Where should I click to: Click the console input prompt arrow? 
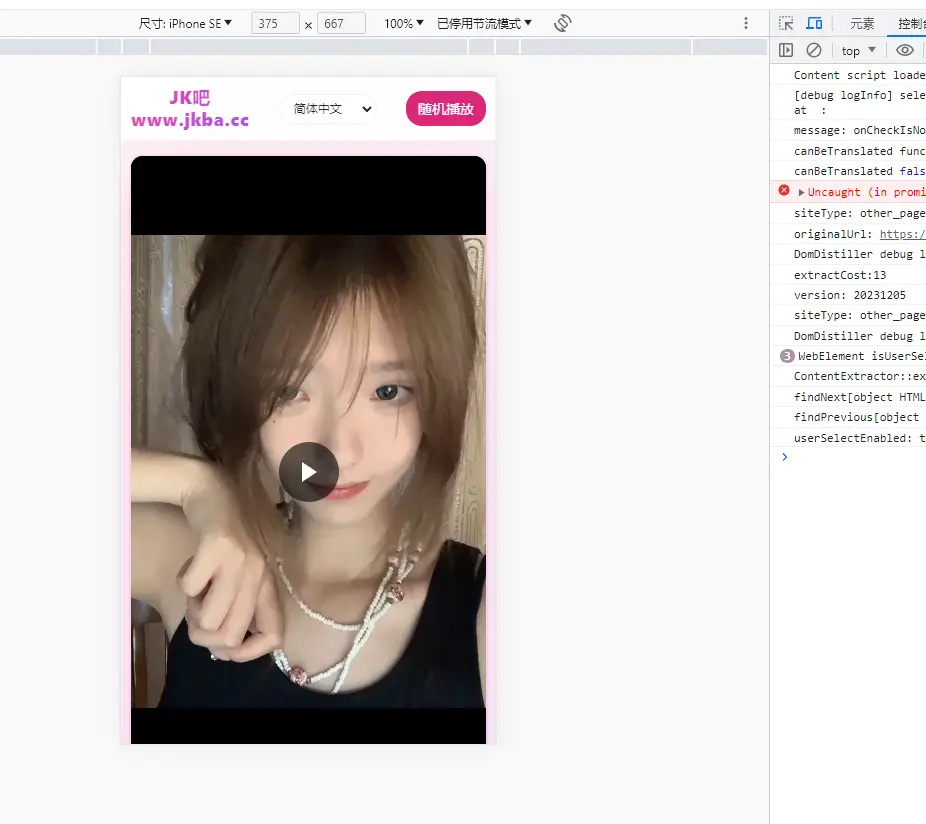[784, 457]
